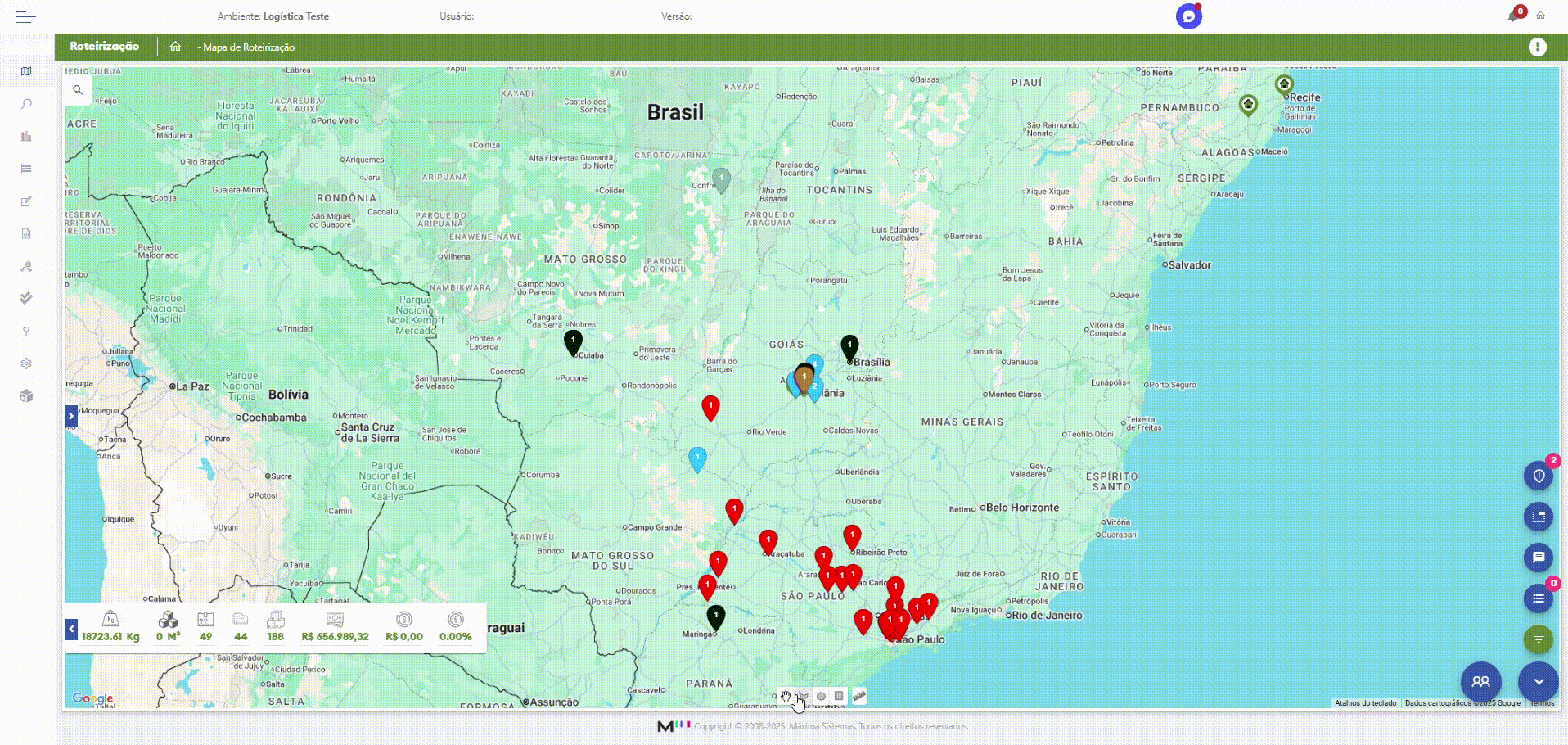Screen dimensions: 1568x745
Task: Select the hand pan tool on map
Action: pyautogui.click(x=785, y=697)
